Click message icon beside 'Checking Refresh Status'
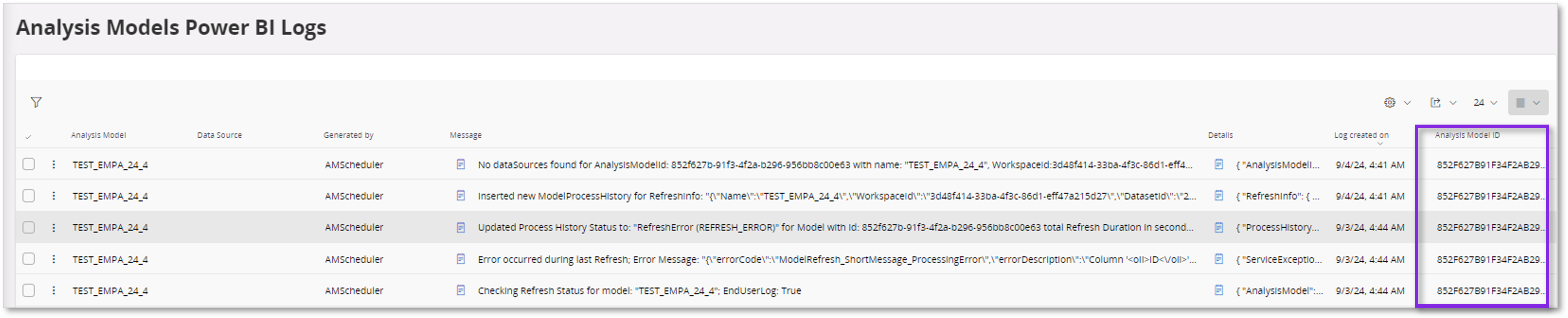1568x318 pixels. click(461, 290)
